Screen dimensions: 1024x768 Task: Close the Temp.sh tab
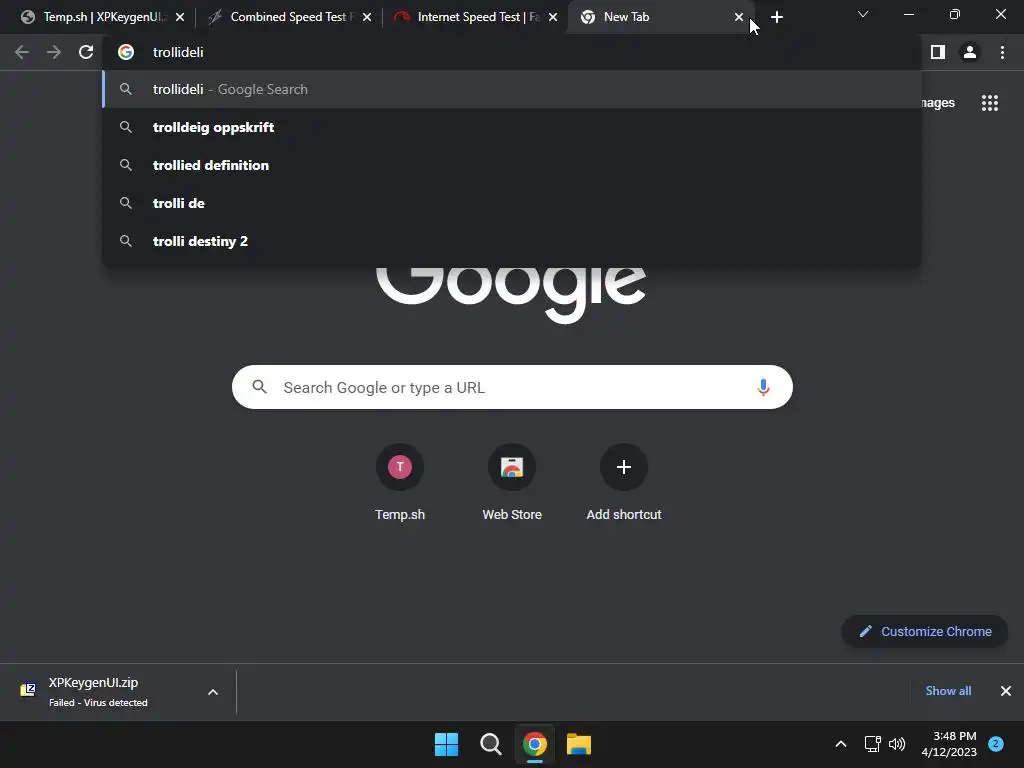pyautogui.click(x=180, y=18)
